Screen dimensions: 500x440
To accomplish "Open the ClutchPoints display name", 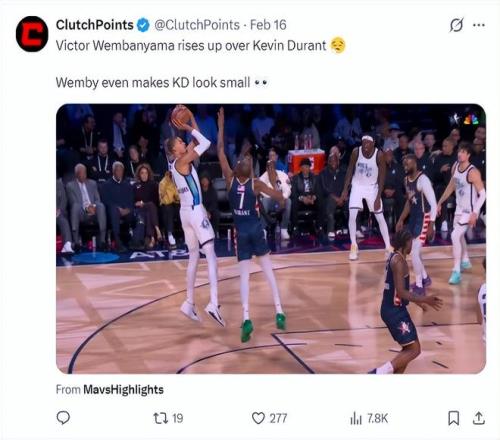I will [95, 25].
